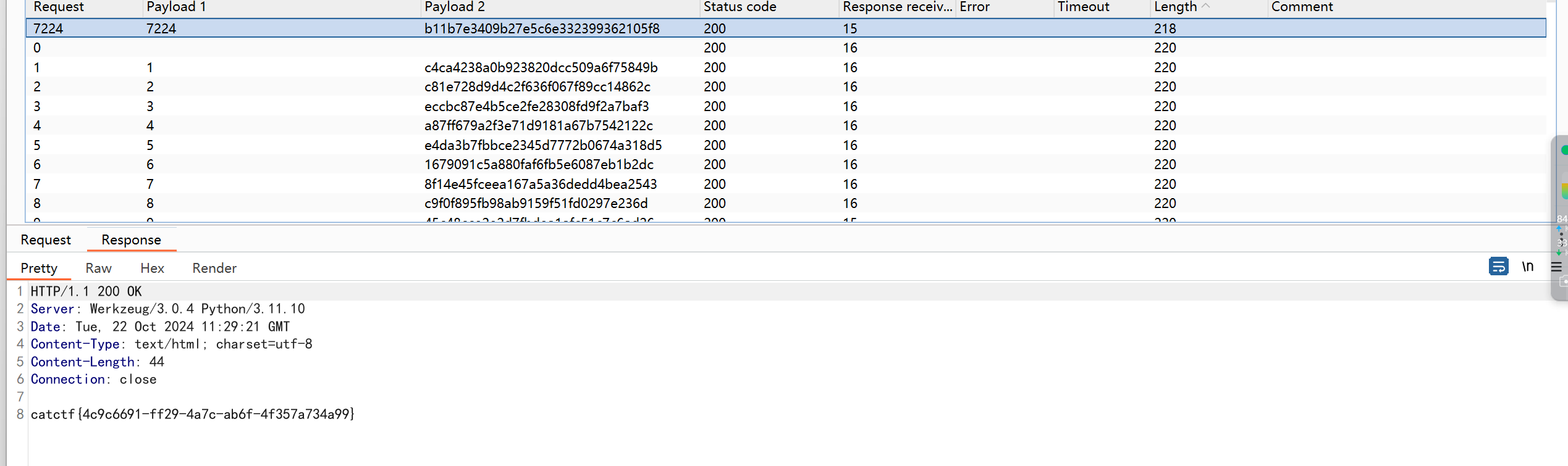Viewport: 1568px width, 466px height.
Task: Click the Comment column header
Action: (1302, 7)
